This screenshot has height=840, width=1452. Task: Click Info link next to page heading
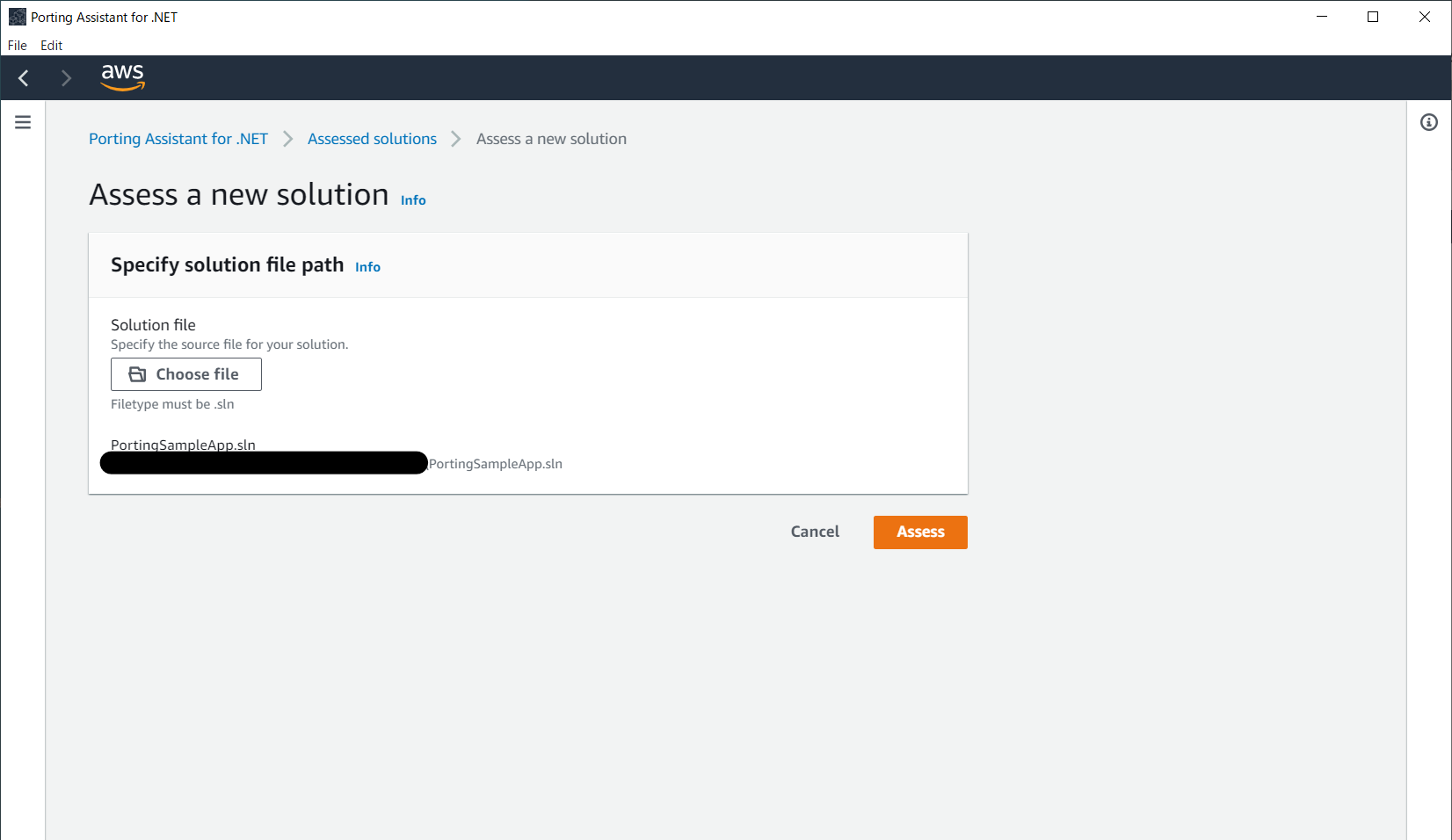pyautogui.click(x=413, y=200)
